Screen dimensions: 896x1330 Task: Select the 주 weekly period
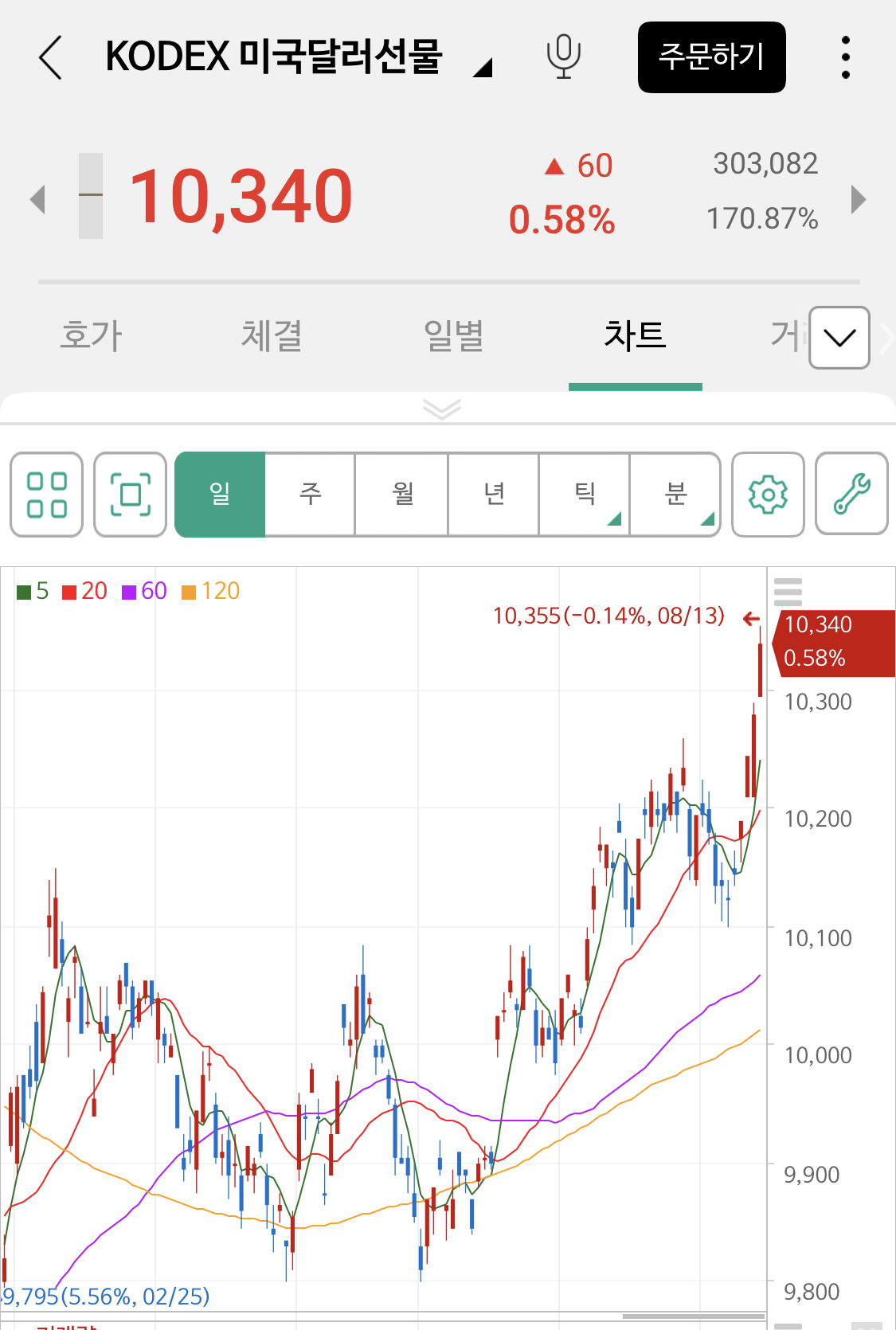click(310, 495)
